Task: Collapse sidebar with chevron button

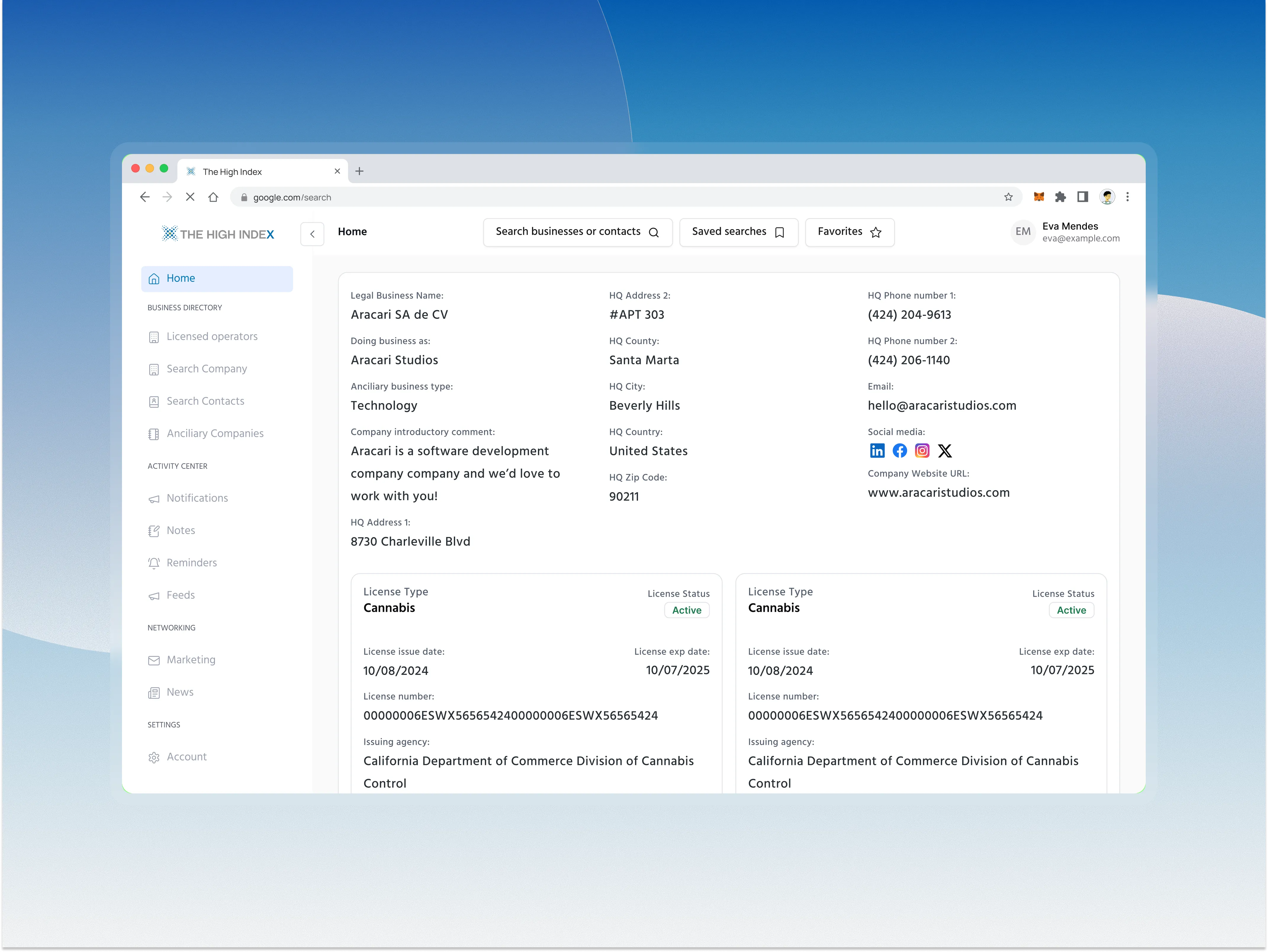Action: 312,234
